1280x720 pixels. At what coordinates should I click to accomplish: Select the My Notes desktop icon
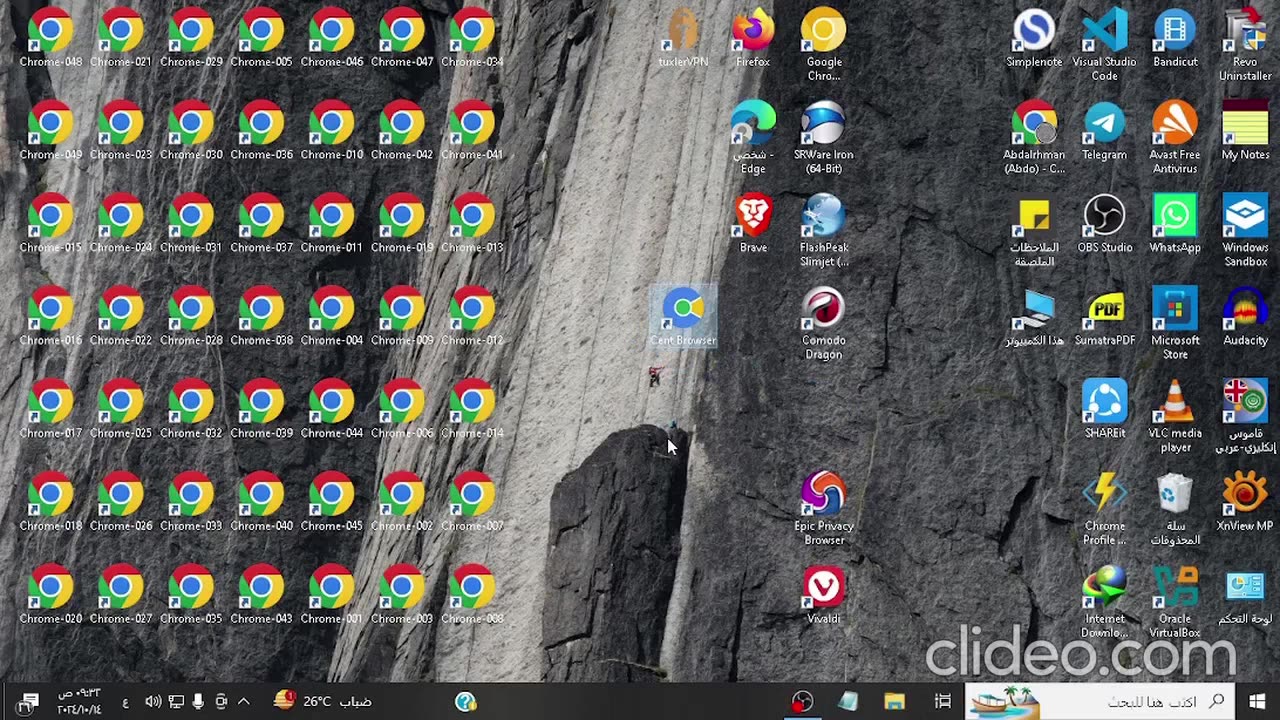pos(1245,131)
